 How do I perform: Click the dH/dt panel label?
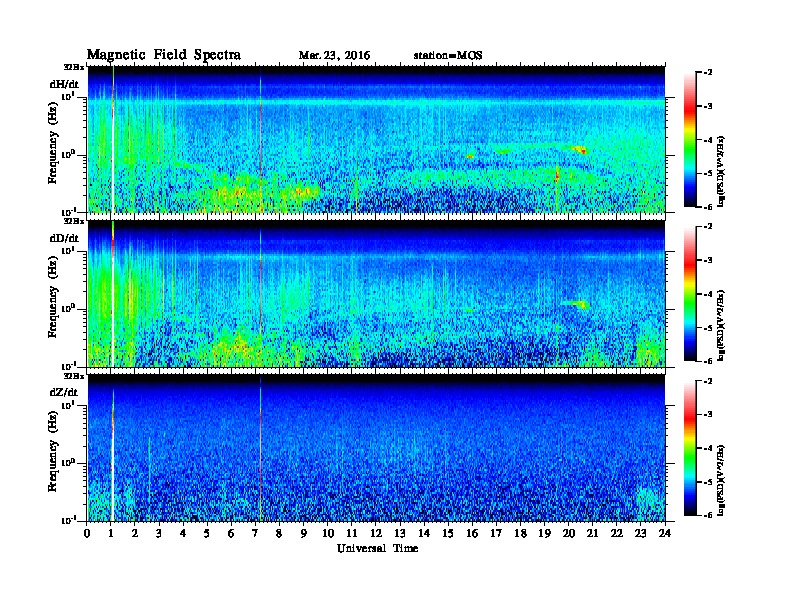(x=64, y=84)
